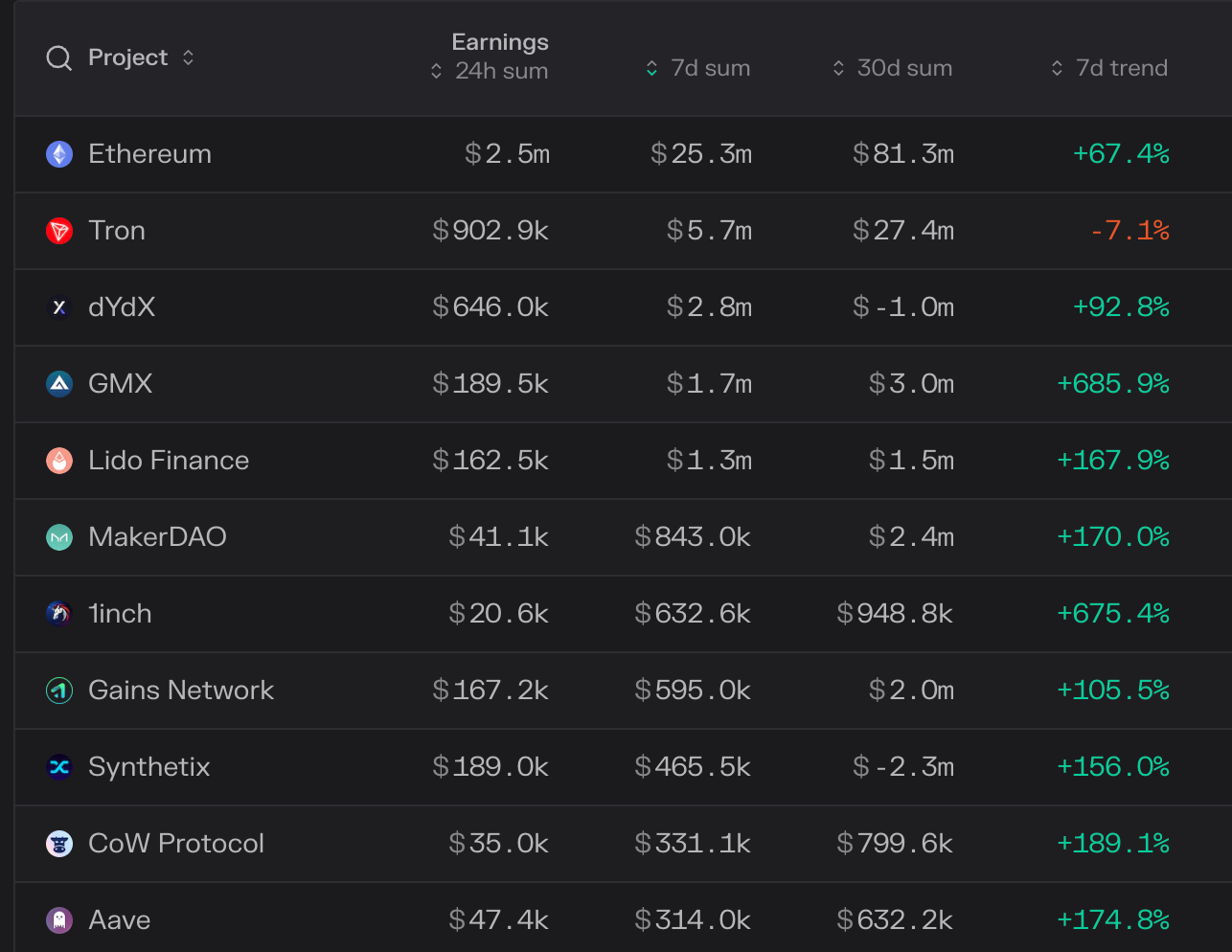This screenshot has width=1232, height=952.
Task: Sort by 7d sum using its arrows
Action: 651,68
